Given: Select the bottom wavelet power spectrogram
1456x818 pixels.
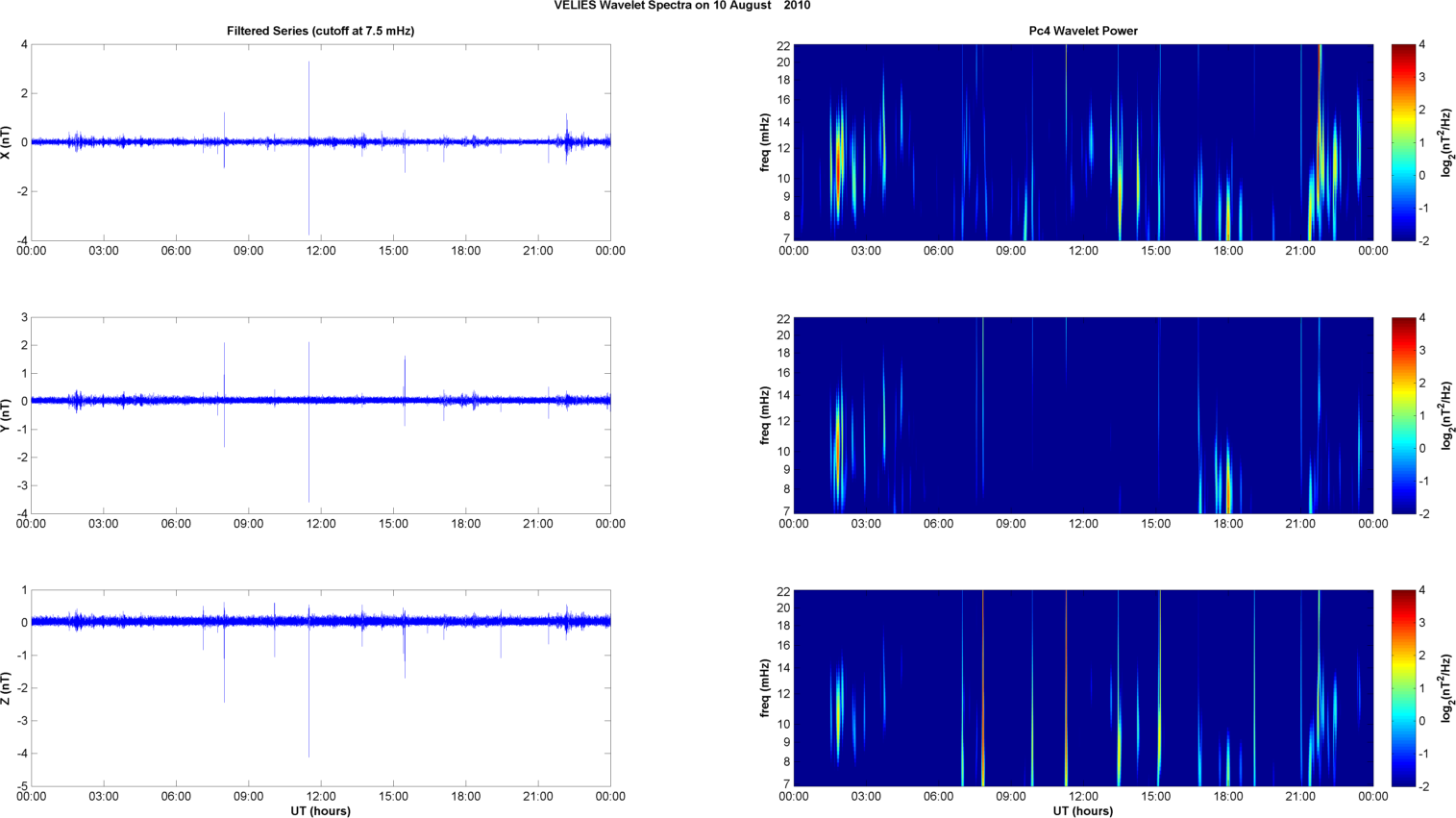Looking at the screenshot, I should [x=1082, y=688].
